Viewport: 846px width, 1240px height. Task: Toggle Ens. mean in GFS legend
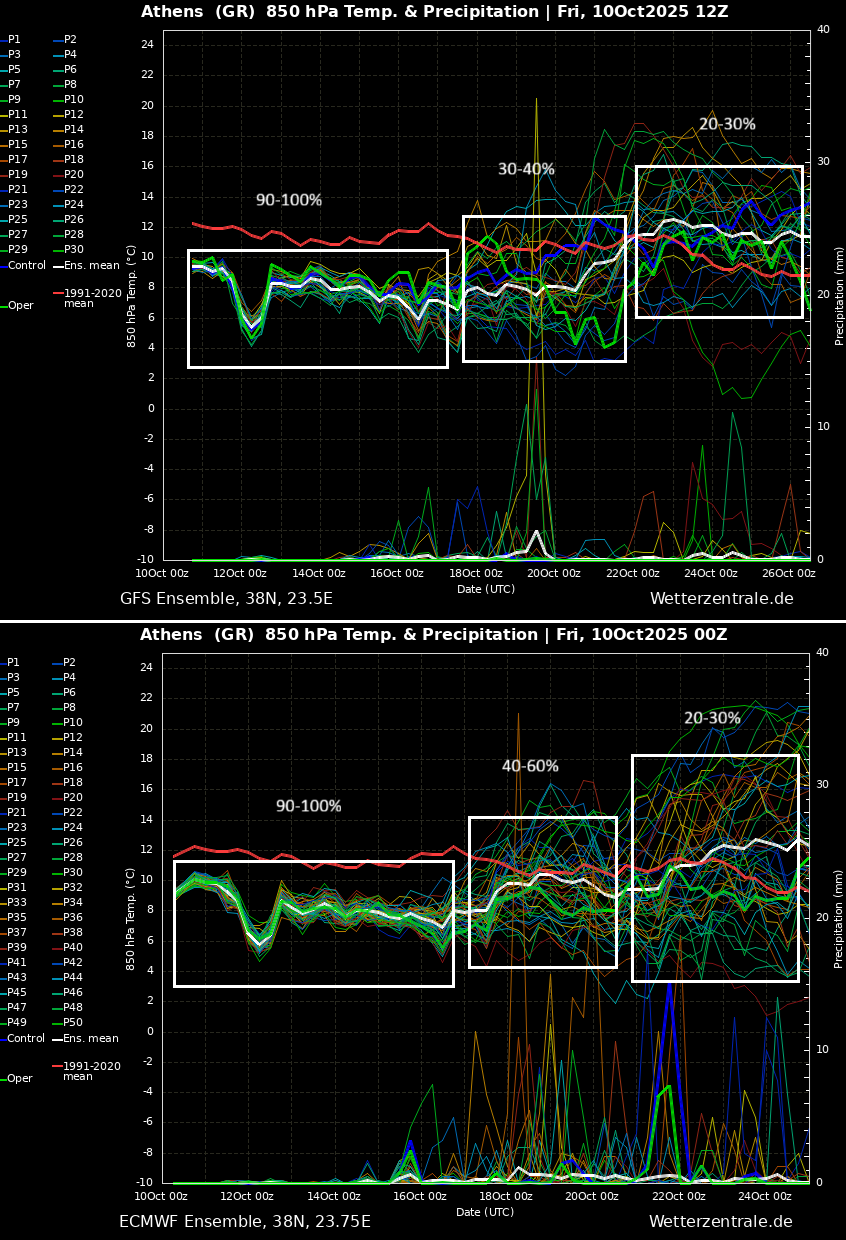[90, 266]
